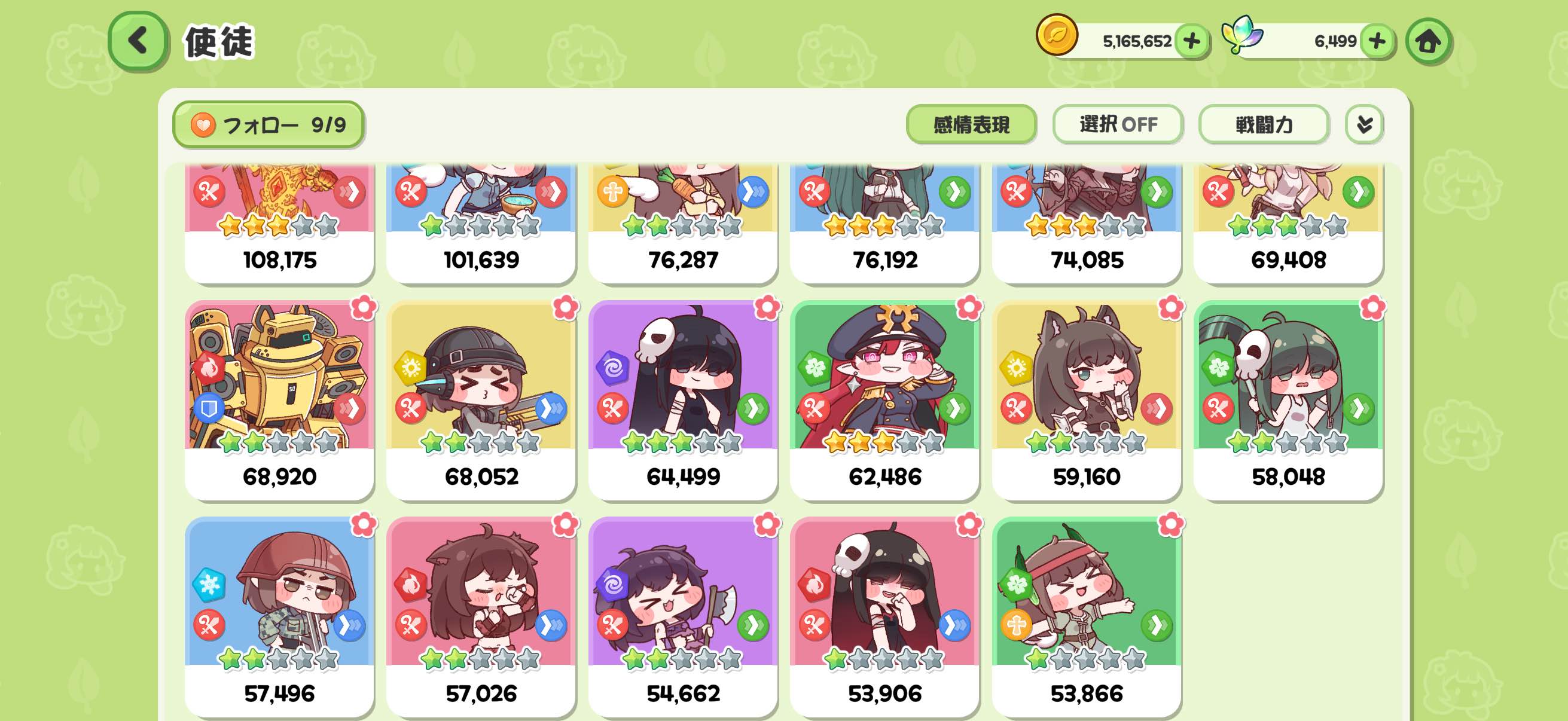Image resolution: width=1568 pixels, height=721 pixels.
Task: Add crystal currency with plus button
Action: [x=1377, y=41]
